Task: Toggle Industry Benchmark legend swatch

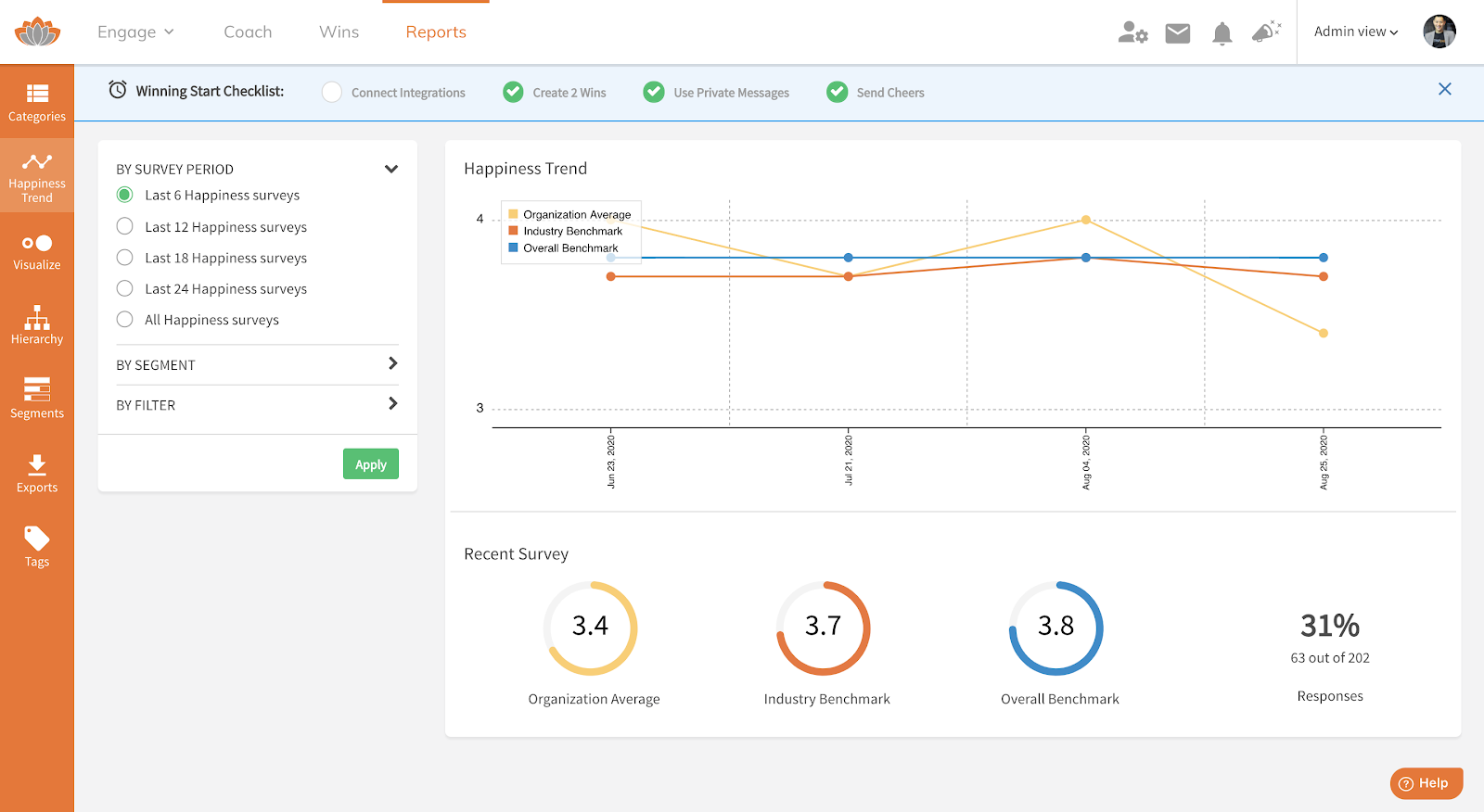Action: (x=513, y=231)
